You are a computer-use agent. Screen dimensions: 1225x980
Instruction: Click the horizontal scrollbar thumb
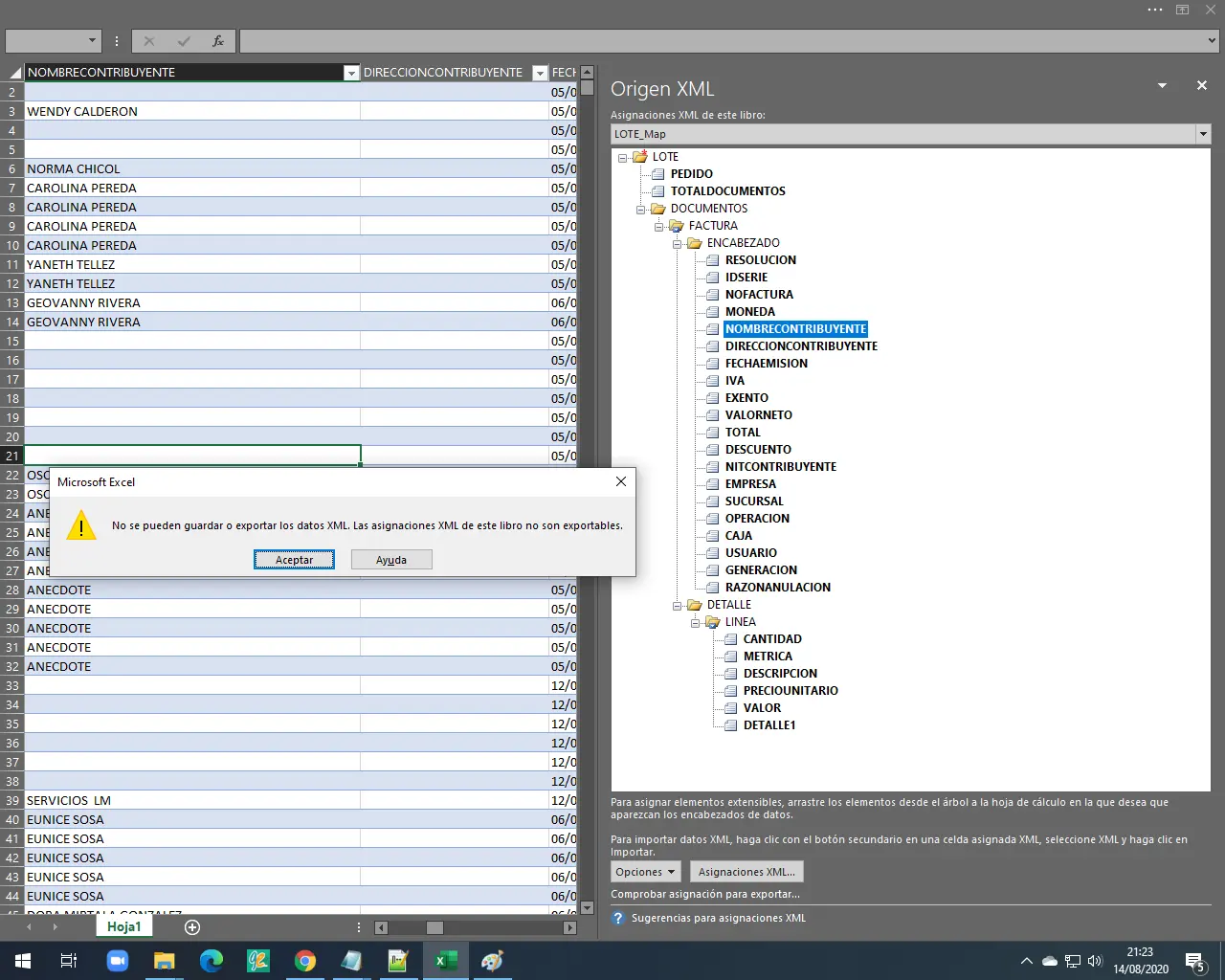[x=434, y=927]
